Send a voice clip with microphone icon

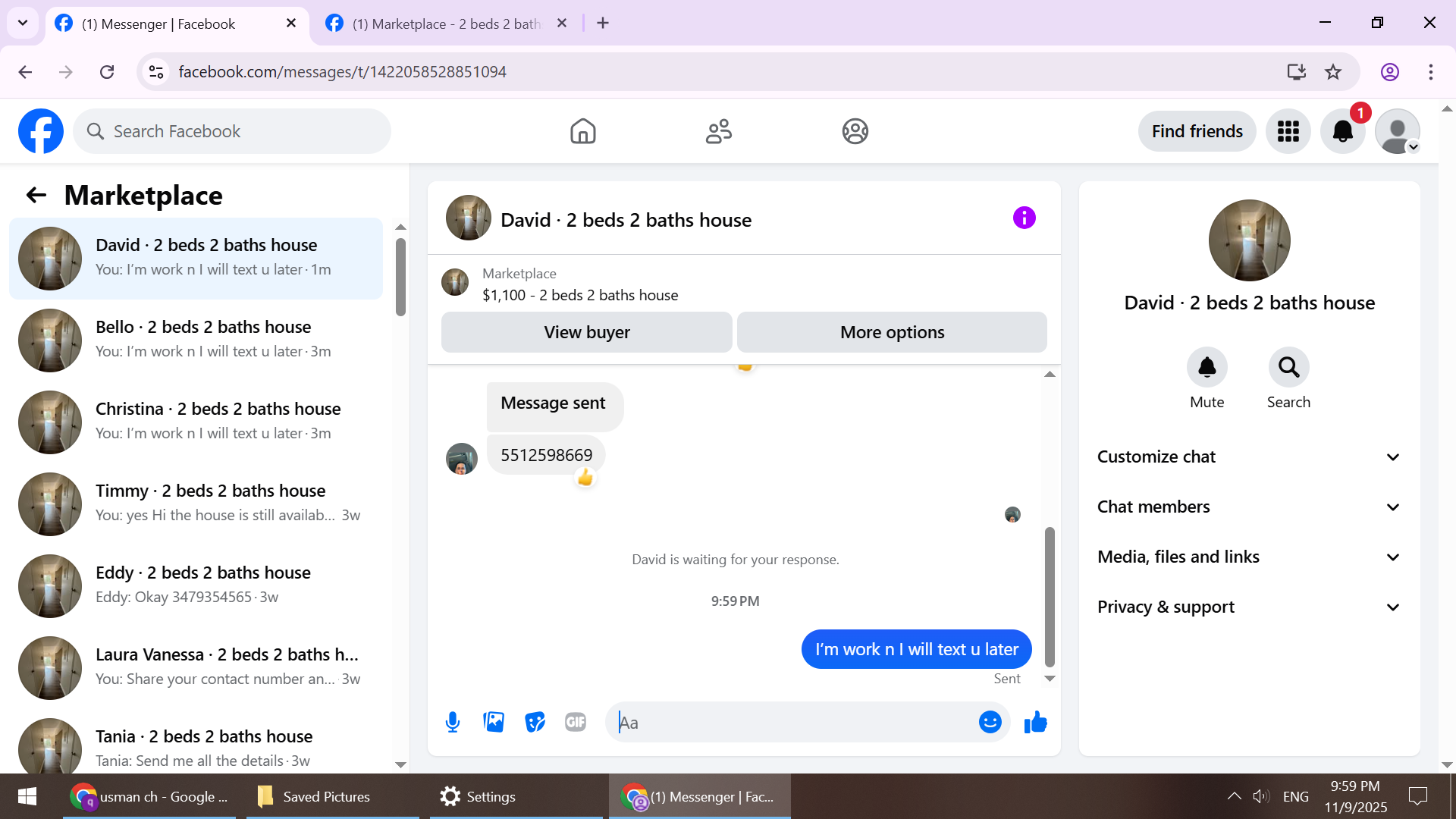[453, 722]
